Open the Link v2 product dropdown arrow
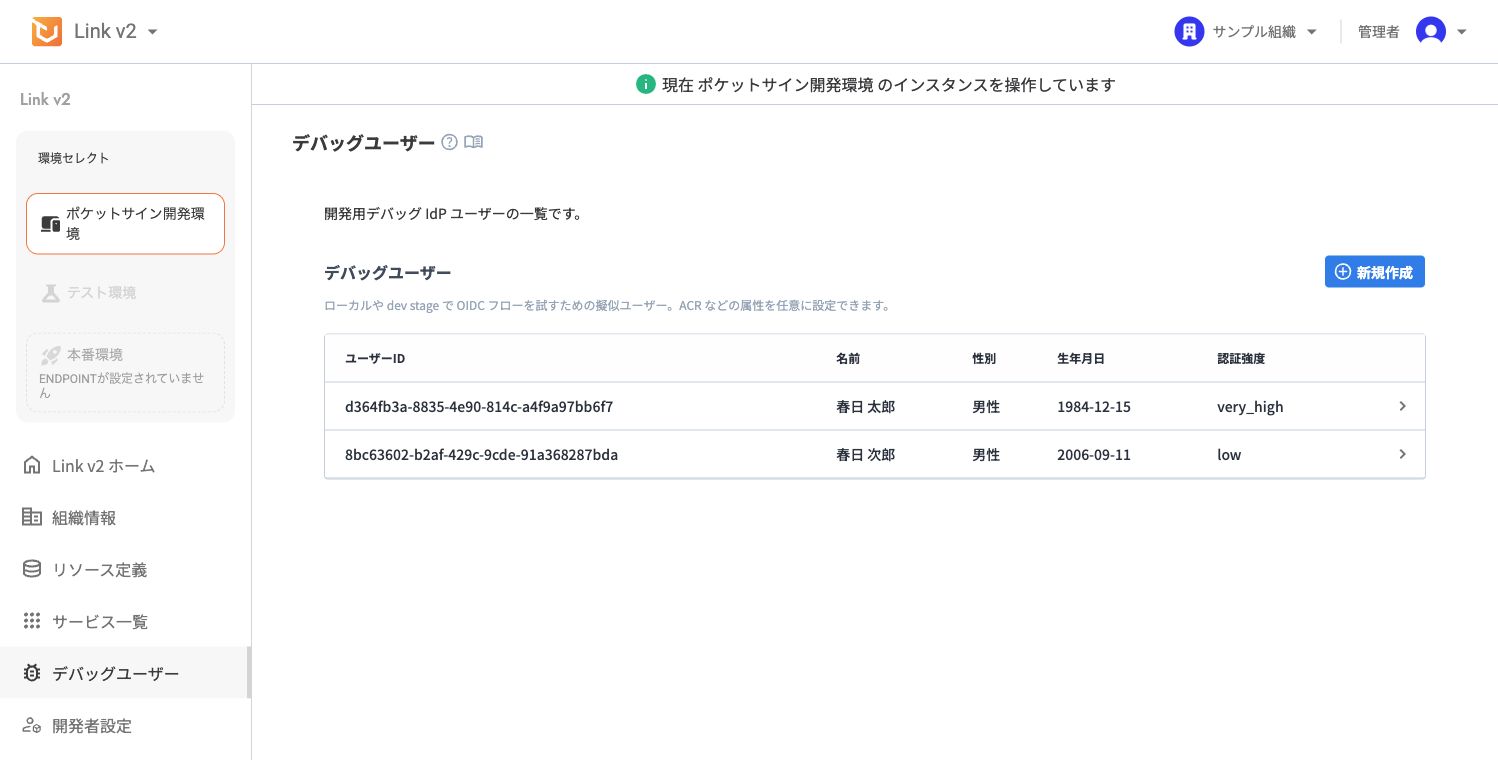Viewport: 1498px width, 760px height. 153,32
